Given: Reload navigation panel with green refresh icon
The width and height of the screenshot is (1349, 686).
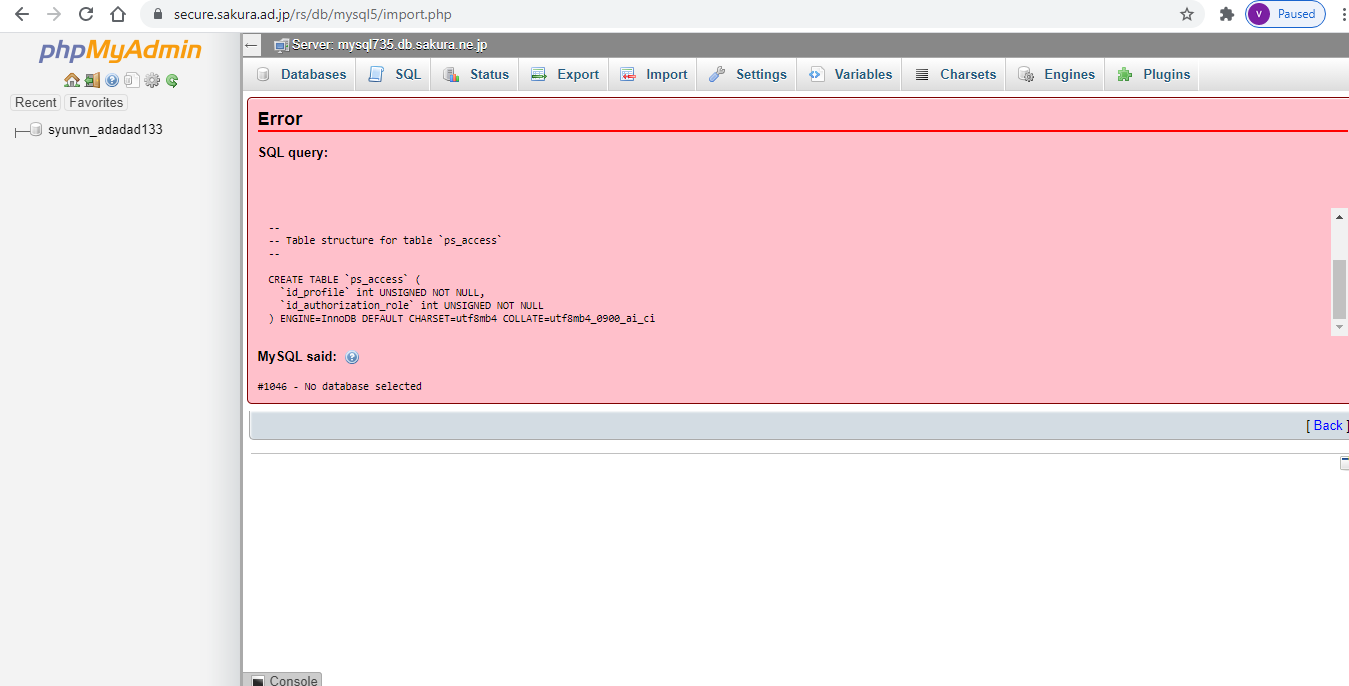Looking at the screenshot, I should (x=172, y=80).
